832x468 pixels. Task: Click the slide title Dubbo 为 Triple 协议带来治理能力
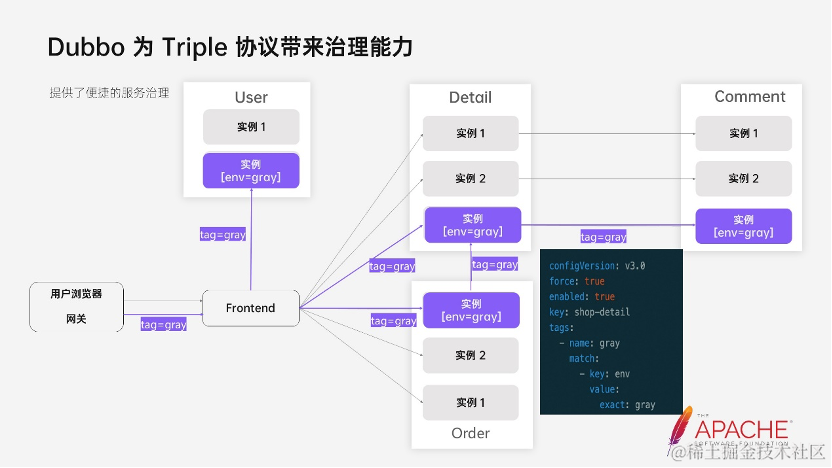(230, 47)
